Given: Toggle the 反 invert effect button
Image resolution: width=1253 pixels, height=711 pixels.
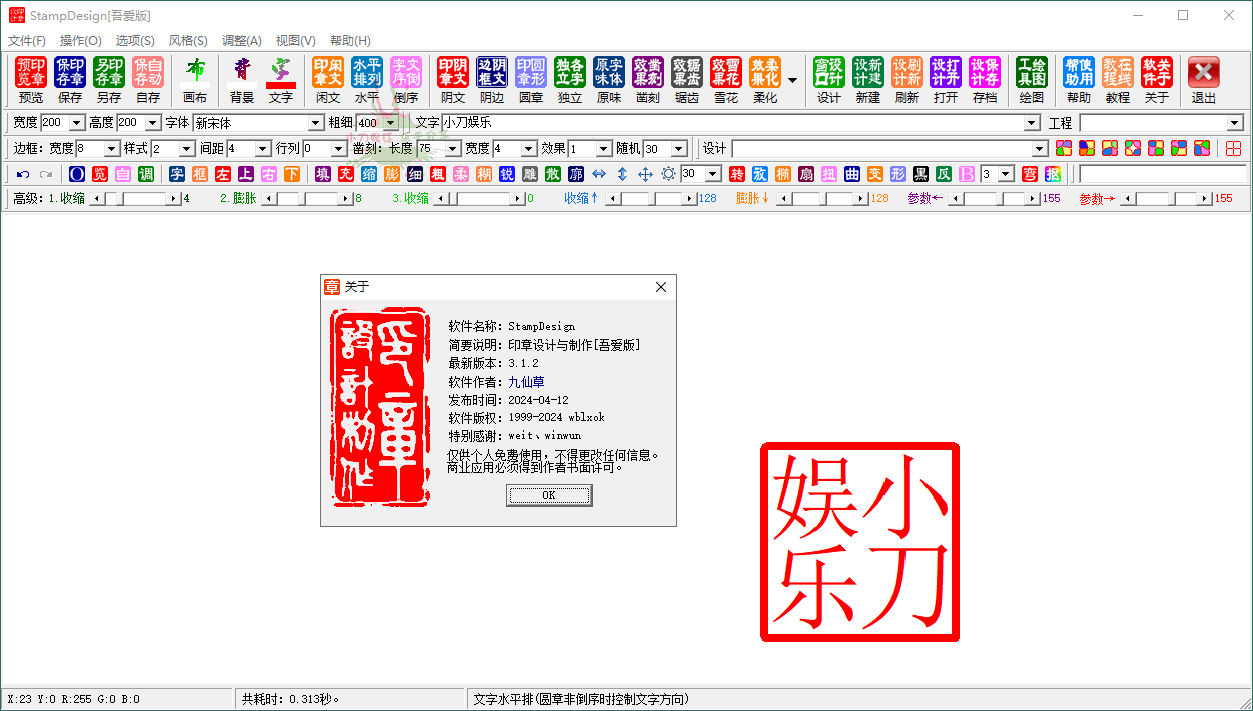Looking at the screenshot, I should pos(942,173).
